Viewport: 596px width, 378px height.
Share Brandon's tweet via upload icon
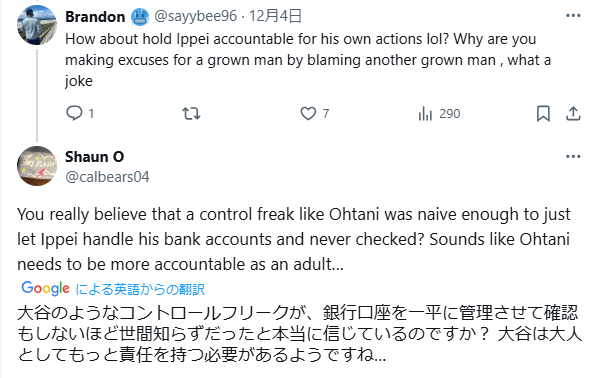coord(573,113)
